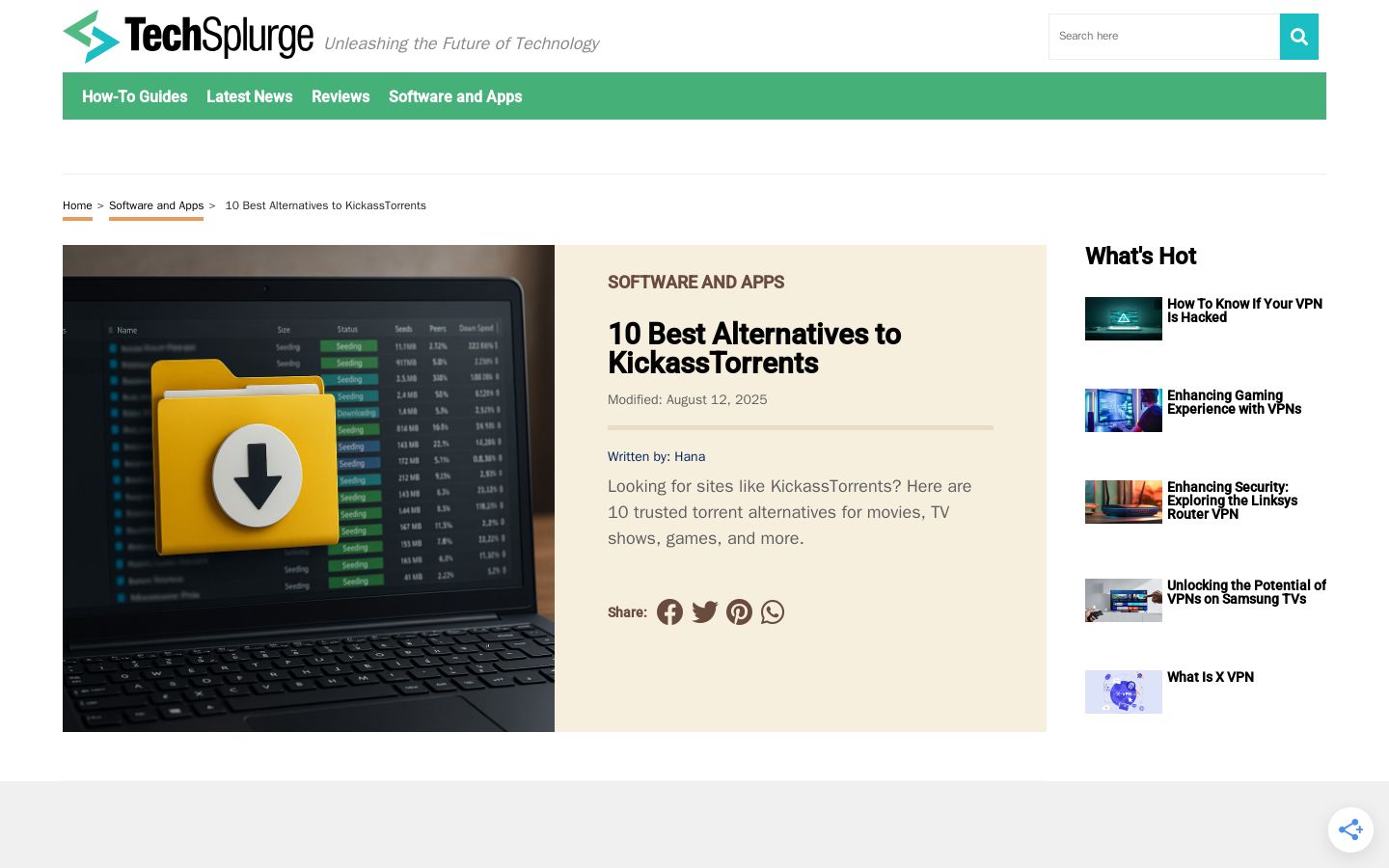
Task: Open Software and Apps breadcrumb
Action: [x=156, y=205]
